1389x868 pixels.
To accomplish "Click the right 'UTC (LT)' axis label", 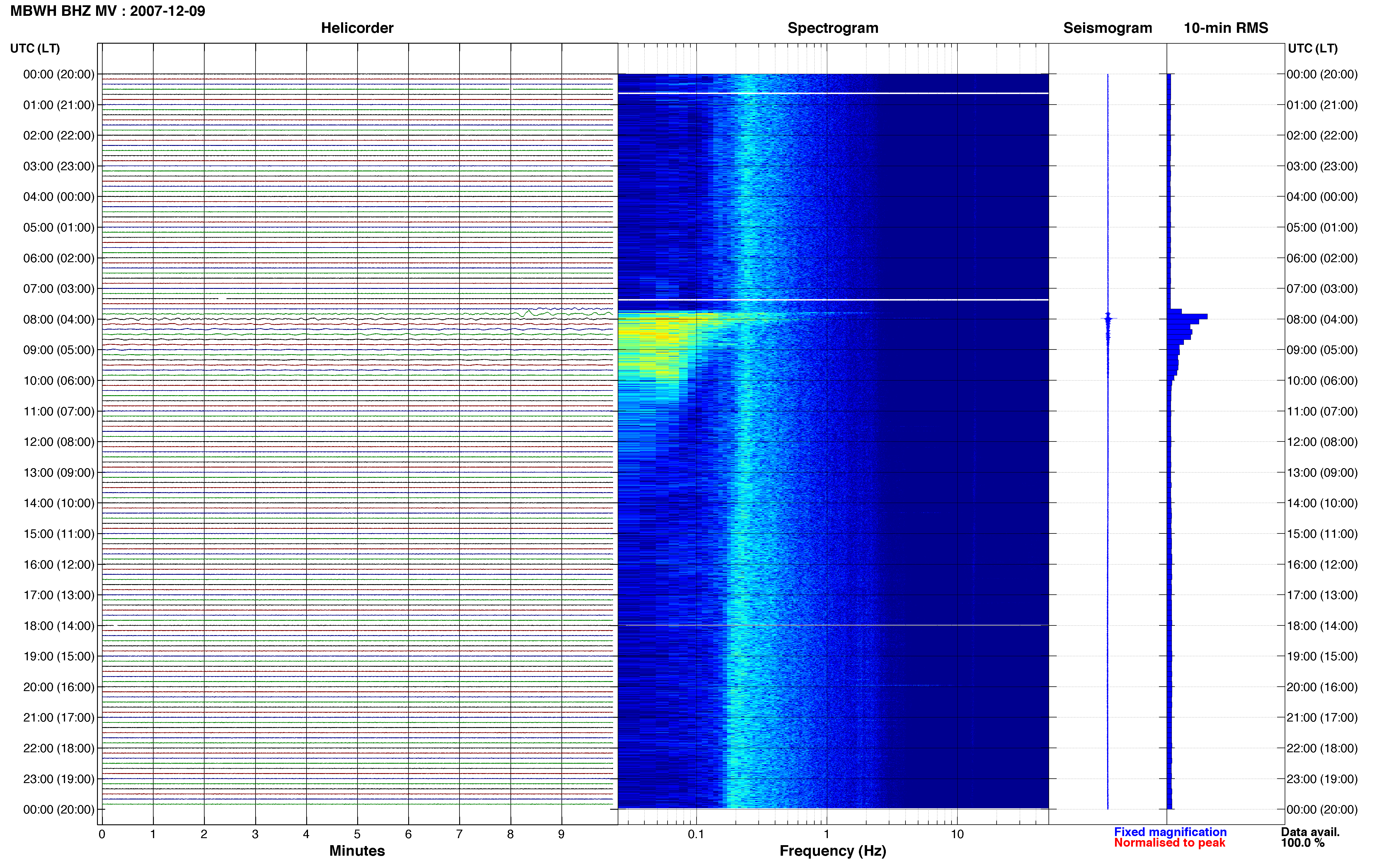I will (1313, 48).
